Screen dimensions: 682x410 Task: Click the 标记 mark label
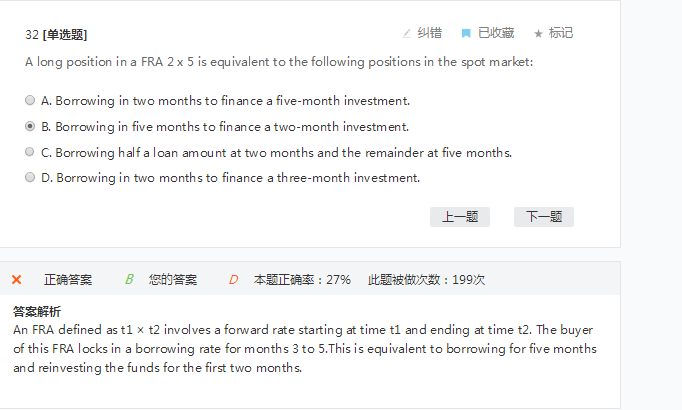point(561,33)
